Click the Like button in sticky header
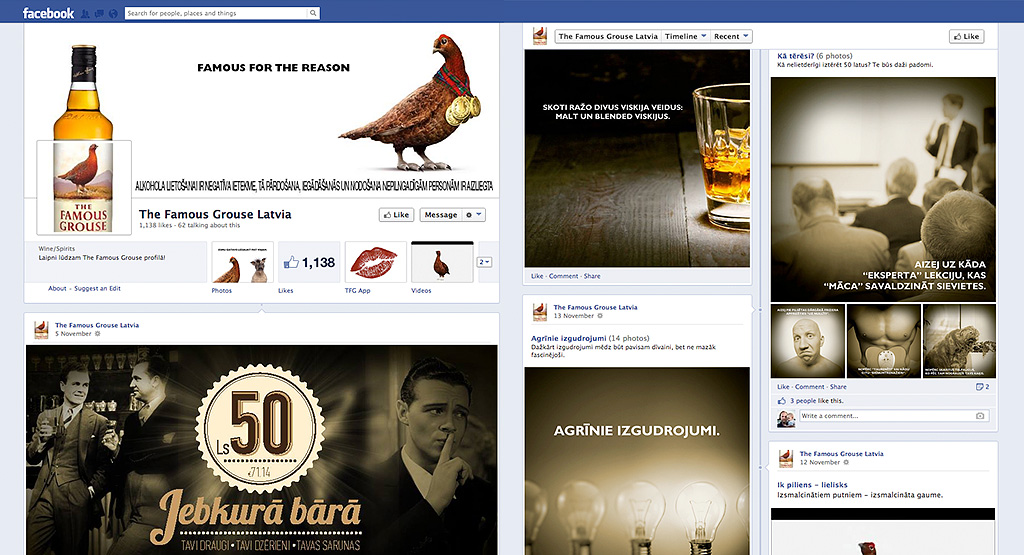Image resolution: width=1024 pixels, height=555 pixels. [x=967, y=37]
